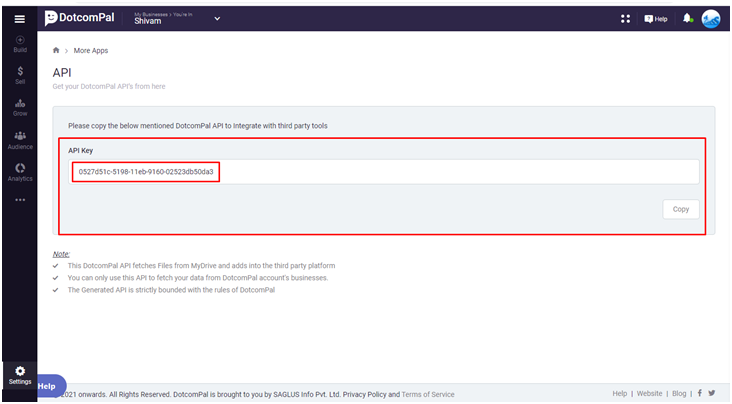Copy the API key
This screenshot has width=732, height=404.
pyautogui.click(x=681, y=209)
